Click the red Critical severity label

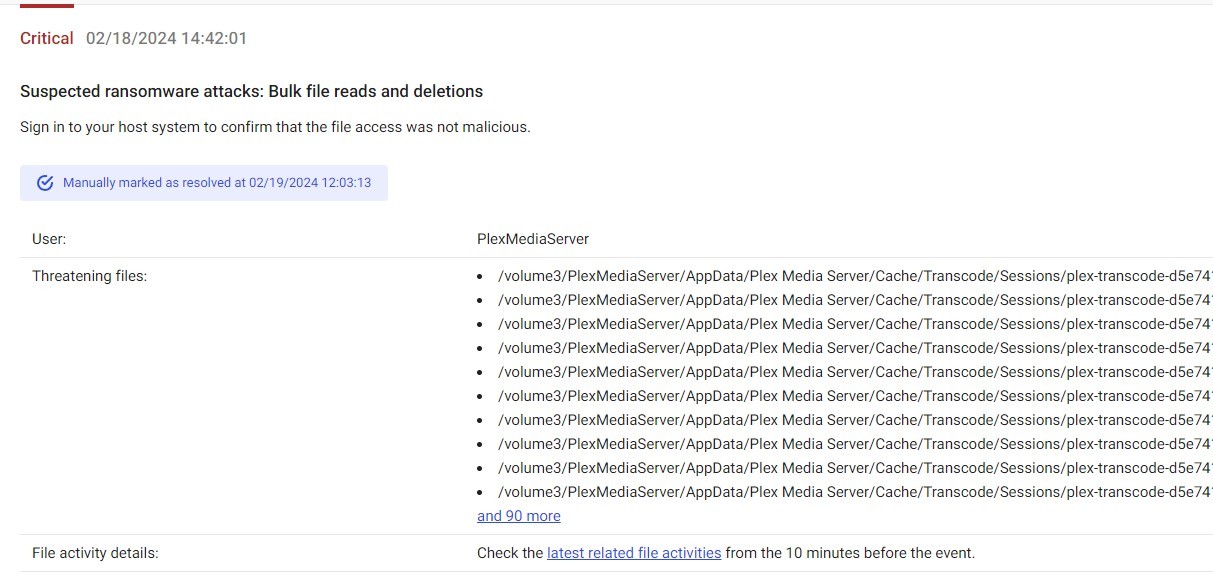click(47, 38)
